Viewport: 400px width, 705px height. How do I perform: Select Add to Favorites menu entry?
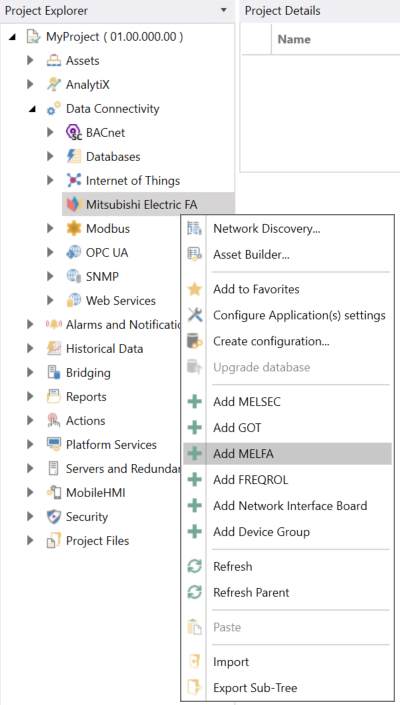pos(288,289)
